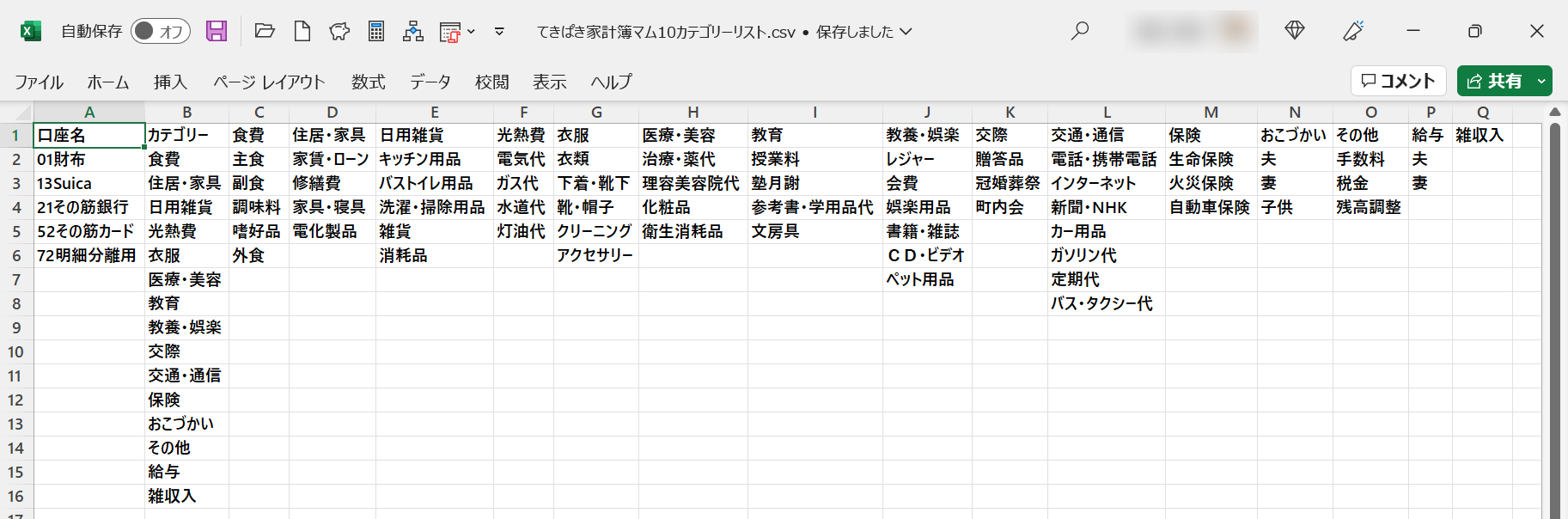This screenshot has width=1568, height=519.
Task: Switch to the データ ribbon tab
Action: (x=430, y=82)
